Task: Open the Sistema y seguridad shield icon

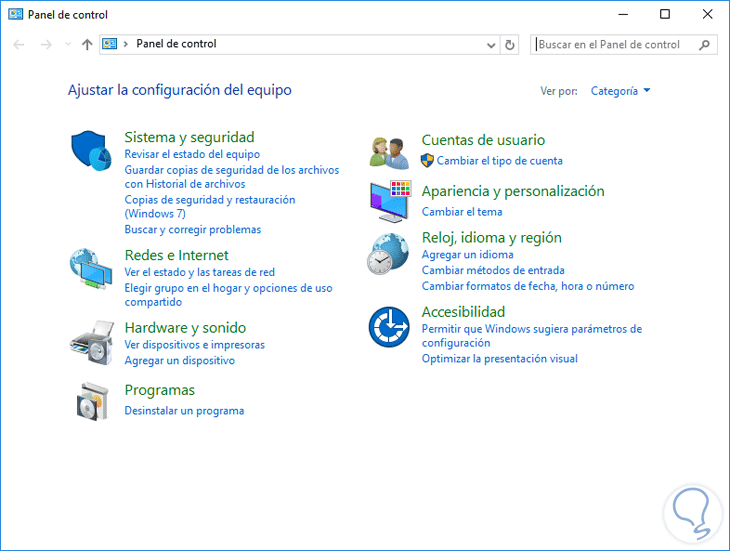Action: point(91,151)
